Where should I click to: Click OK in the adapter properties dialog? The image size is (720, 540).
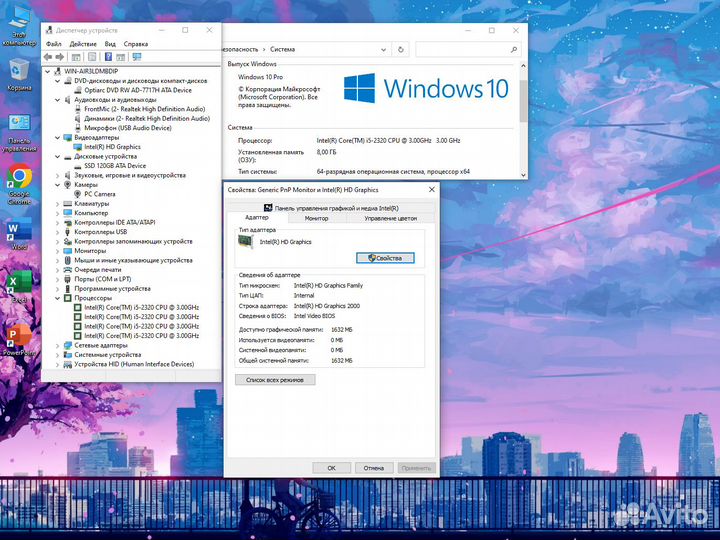coord(332,468)
